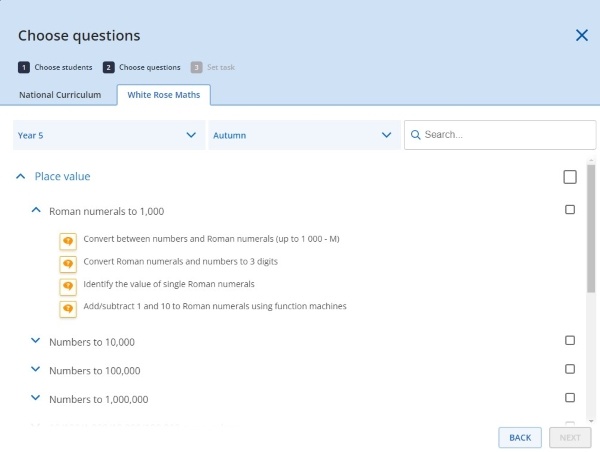Open the Autumn term dropdown

click(304, 135)
